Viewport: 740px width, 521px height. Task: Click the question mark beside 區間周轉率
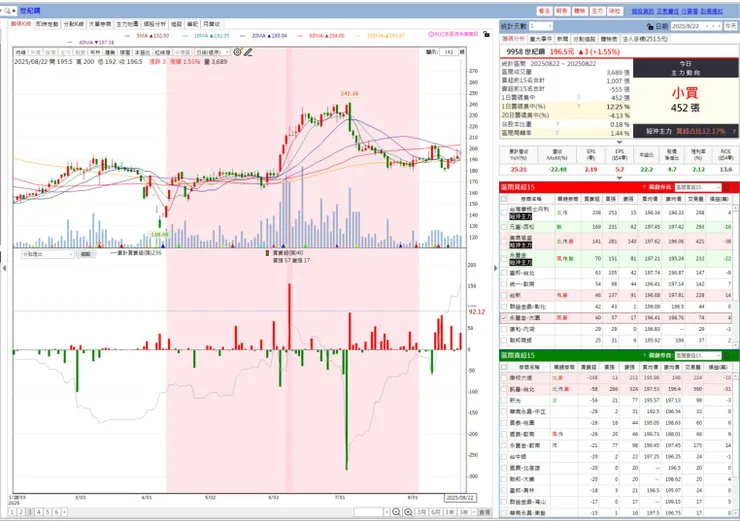click(557, 133)
